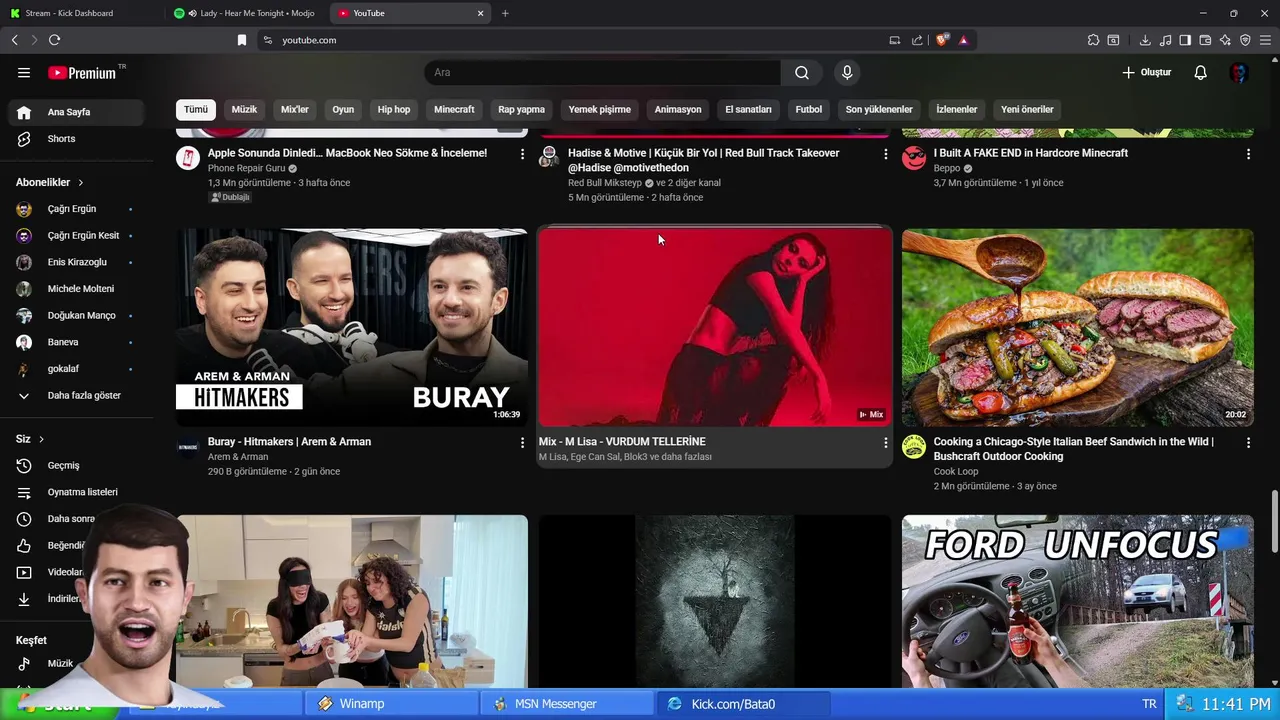Open Arem & Arman channel link
Viewport: 1280px width, 720px height.
pyautogui.click(x=238, y=457)
